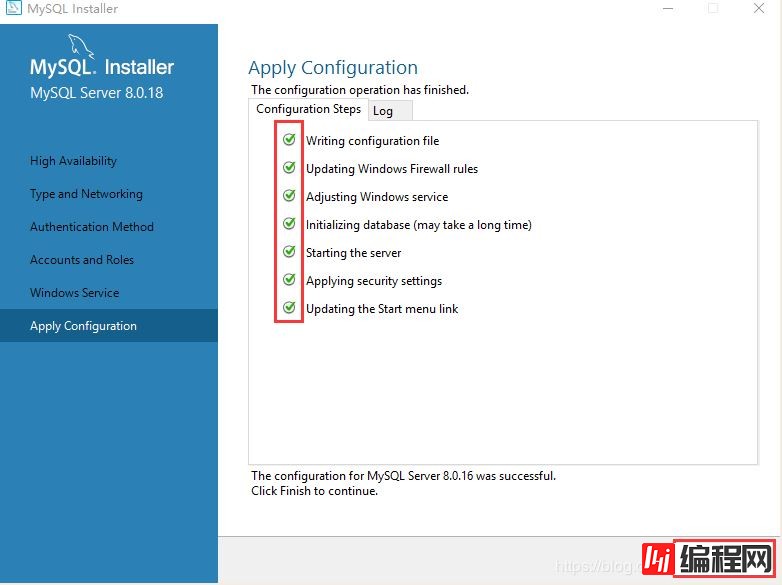Screen dimensions: 782x585
Task: Click the green check beside Applying security settings
Action: 289,279
